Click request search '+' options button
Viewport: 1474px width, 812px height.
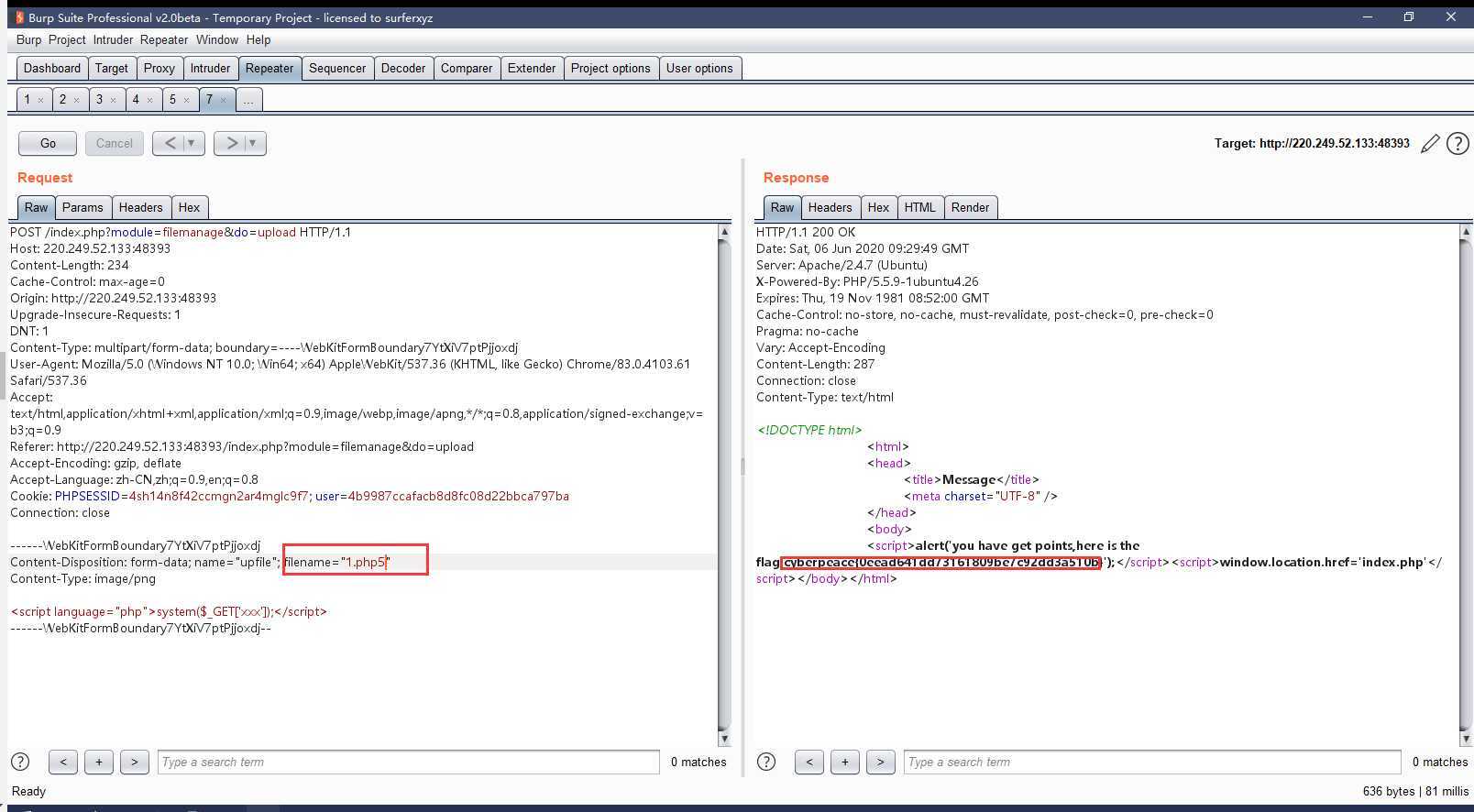[x=99, y=762]
